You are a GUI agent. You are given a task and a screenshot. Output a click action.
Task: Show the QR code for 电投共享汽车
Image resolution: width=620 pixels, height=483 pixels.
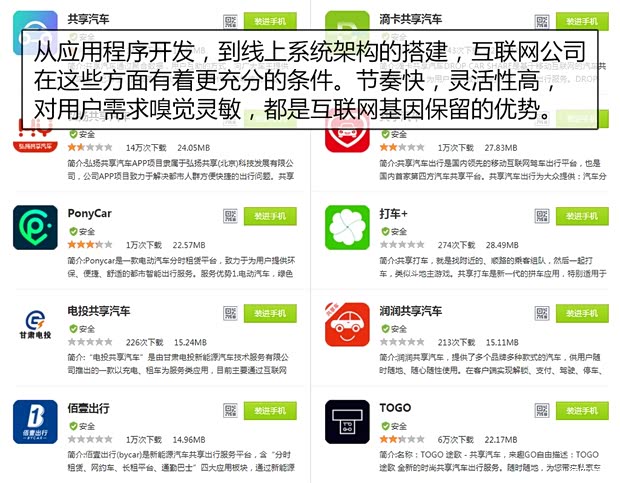230,313
